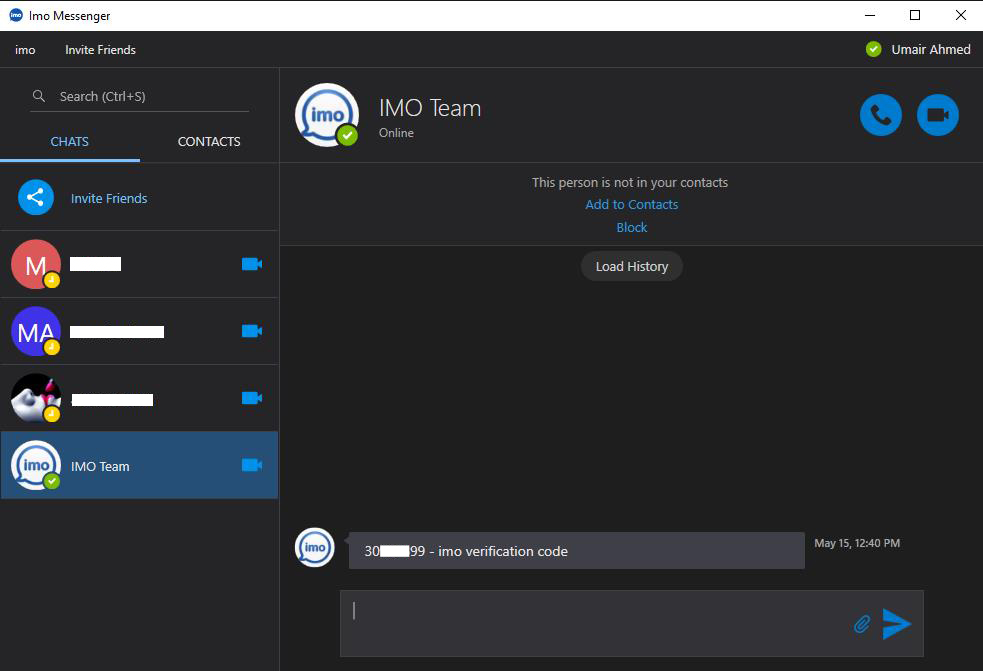Viewport: 983px width, 671px height.
Task: Attach a file with the paperclip icon
Action: 863,624
